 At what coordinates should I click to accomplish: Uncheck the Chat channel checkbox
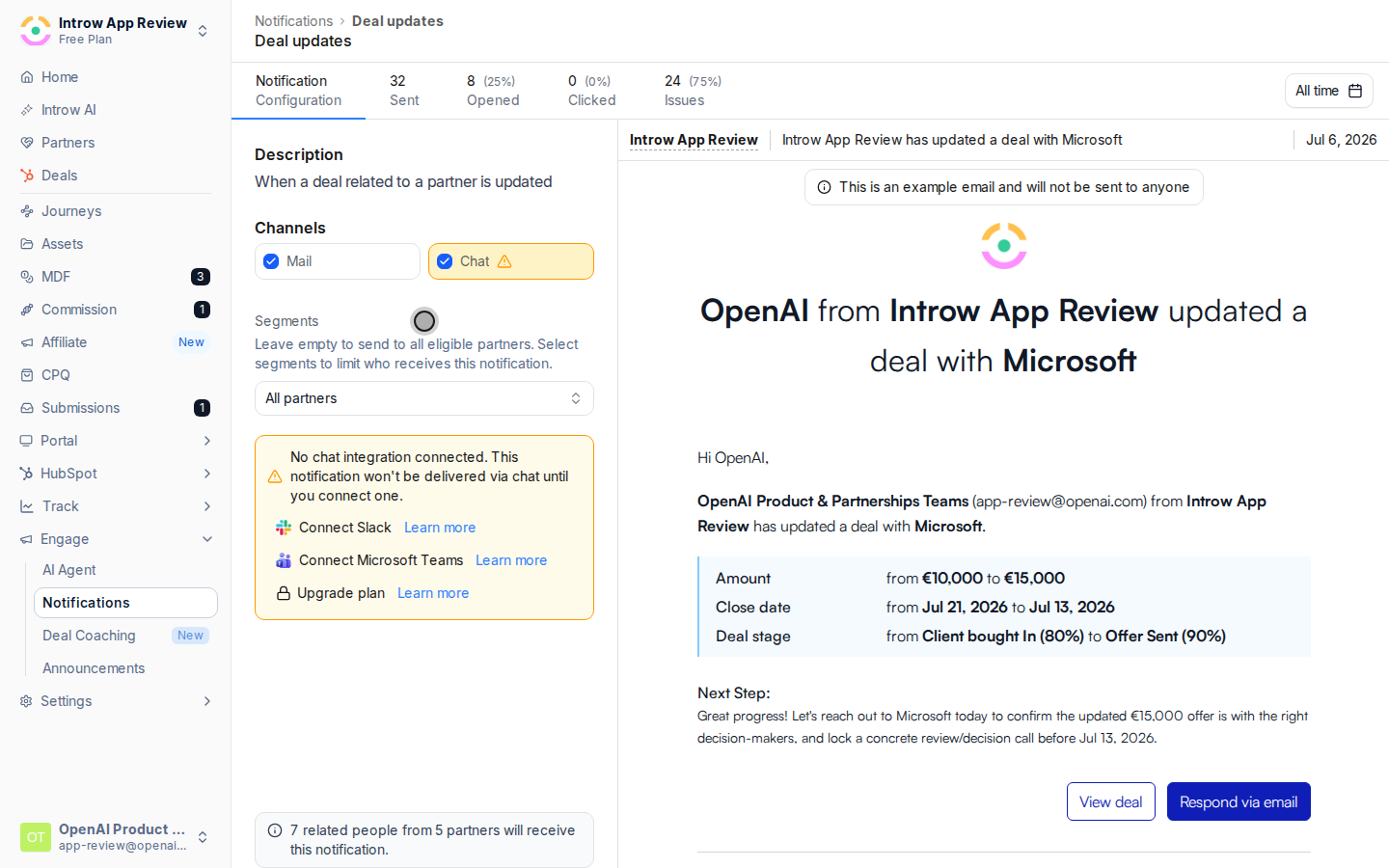click(x=445, y=261)
